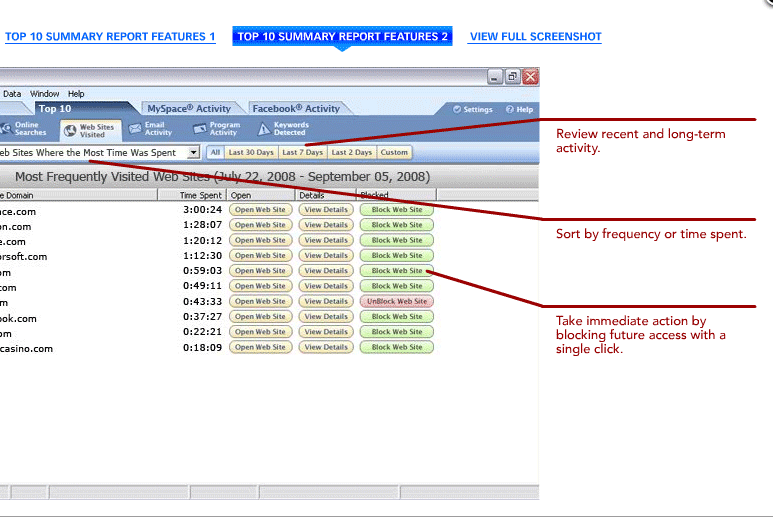This screenshot has height=518, width=773.
Task: Select Web Sites Visited globe icon
Action: pyautogui.click(x=70, y=131)
